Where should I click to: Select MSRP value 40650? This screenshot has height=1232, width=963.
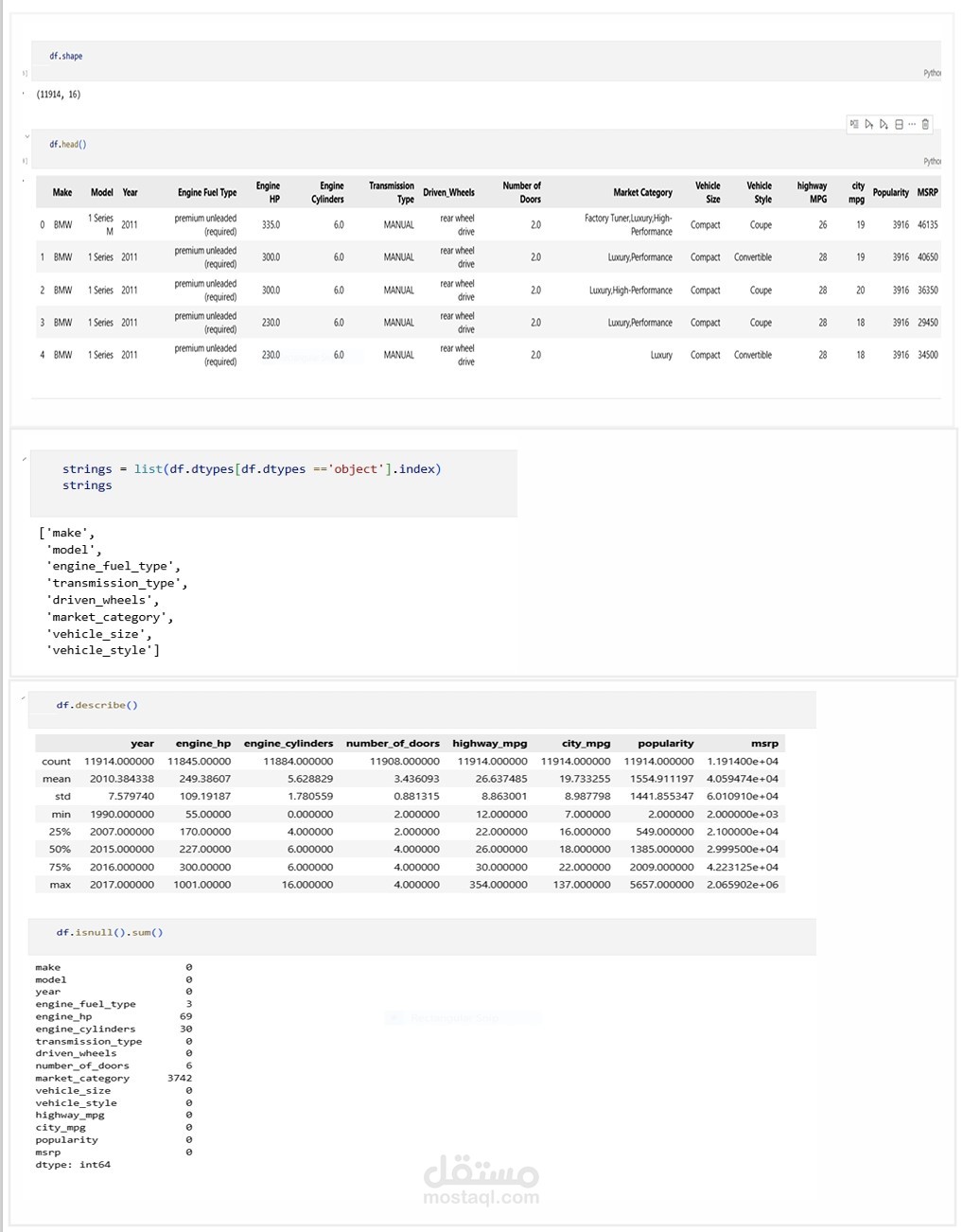(927, 257)
